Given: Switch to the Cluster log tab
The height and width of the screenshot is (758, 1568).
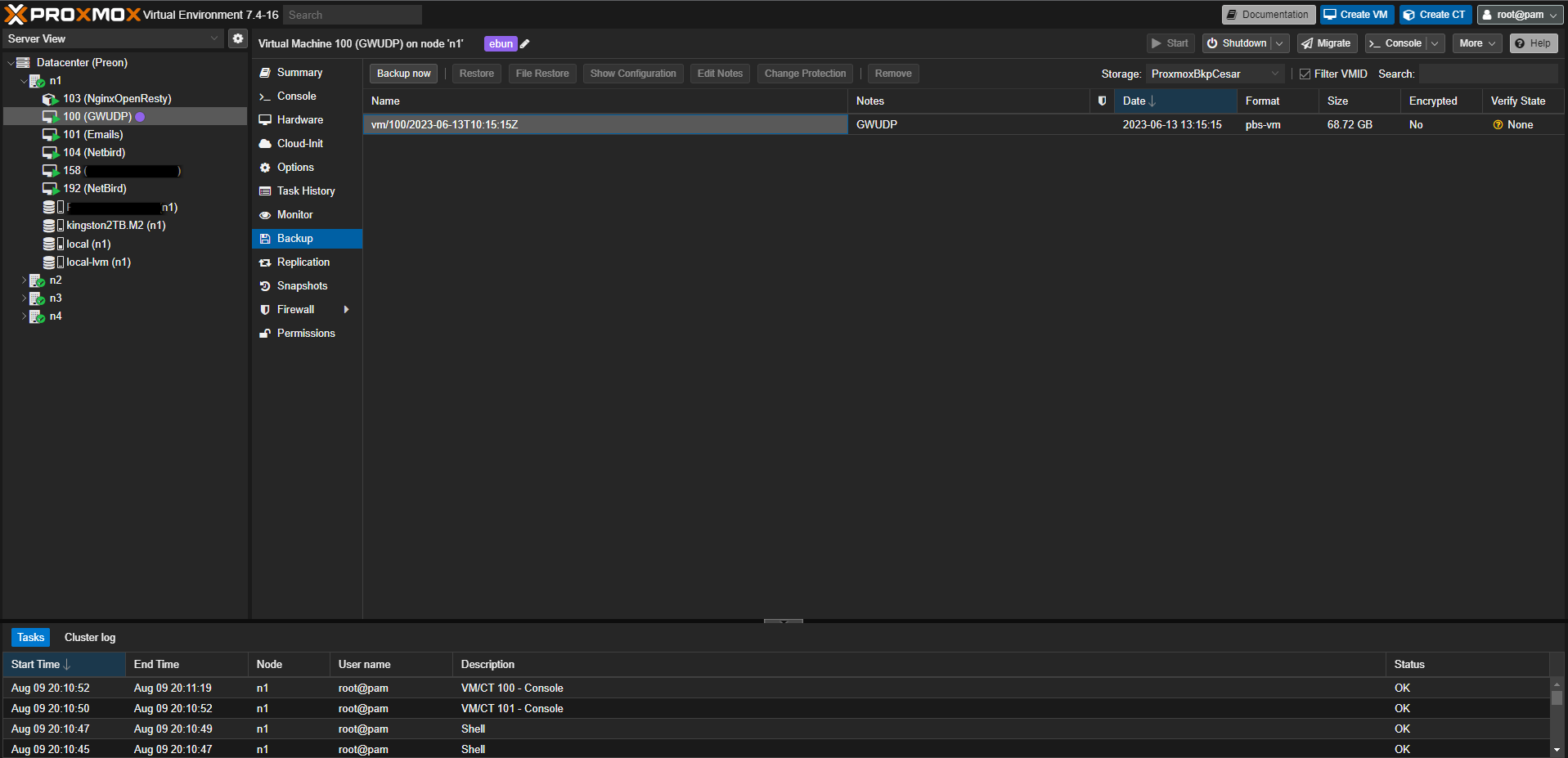Looking at the screenshot, I should (90, 638).
